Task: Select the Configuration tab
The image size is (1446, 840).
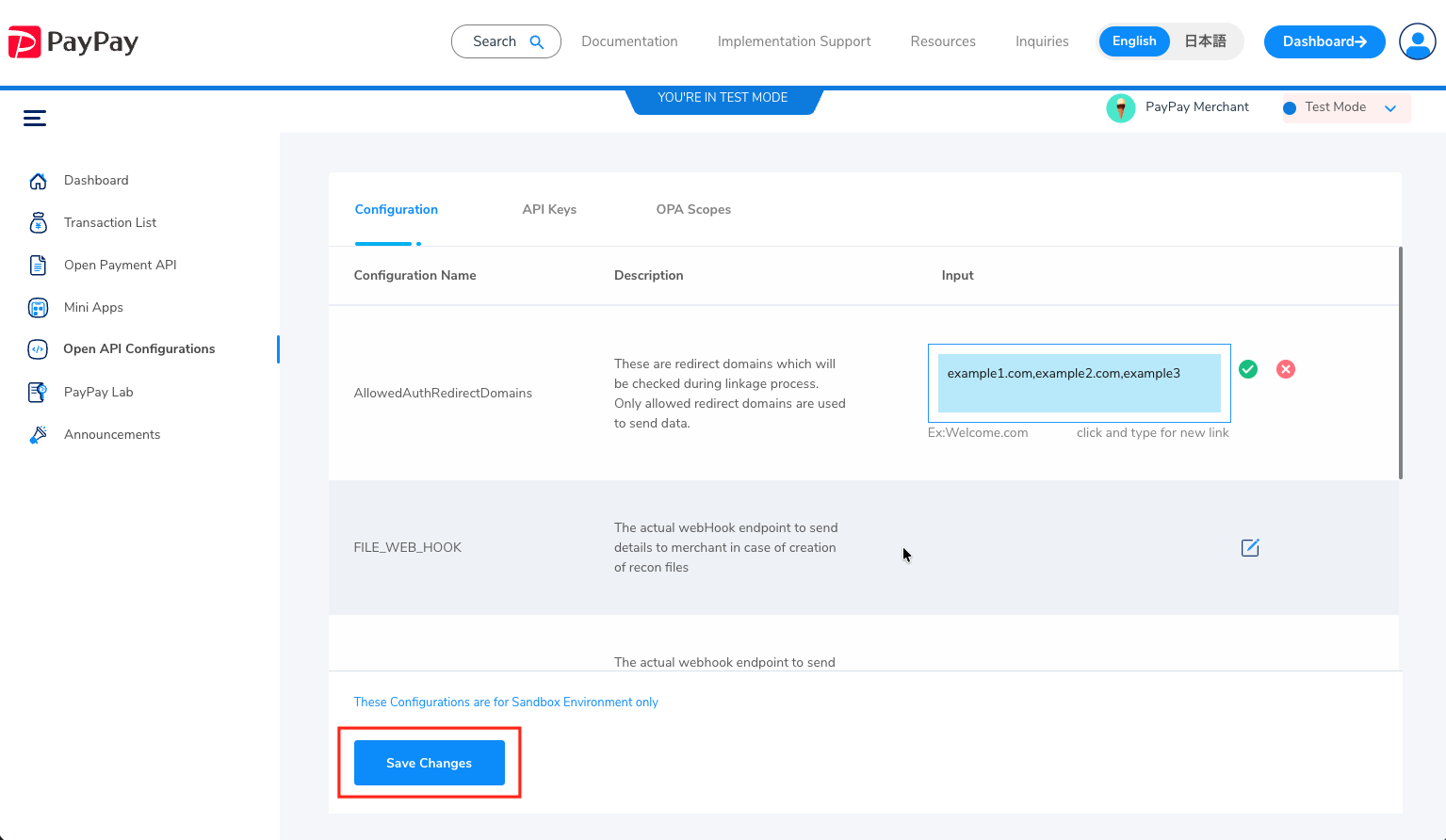Action: pyautogui.click(x=397, y=210)
